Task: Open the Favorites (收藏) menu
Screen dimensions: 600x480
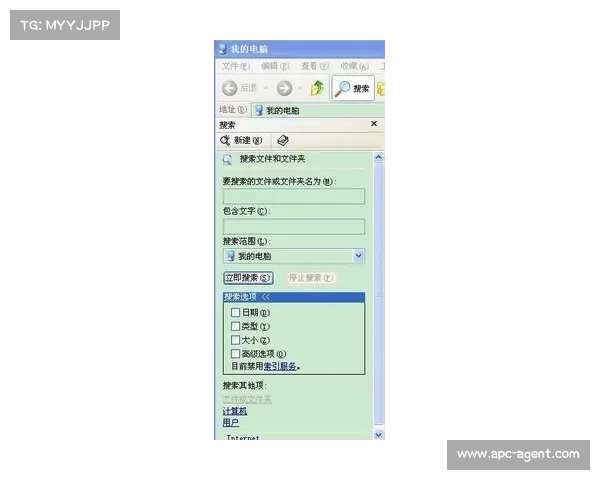Action: tap(355, 66)
